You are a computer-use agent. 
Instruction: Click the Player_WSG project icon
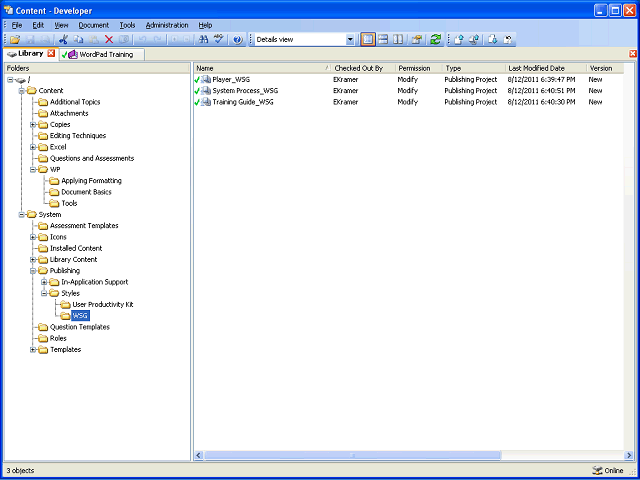(206, 80)
